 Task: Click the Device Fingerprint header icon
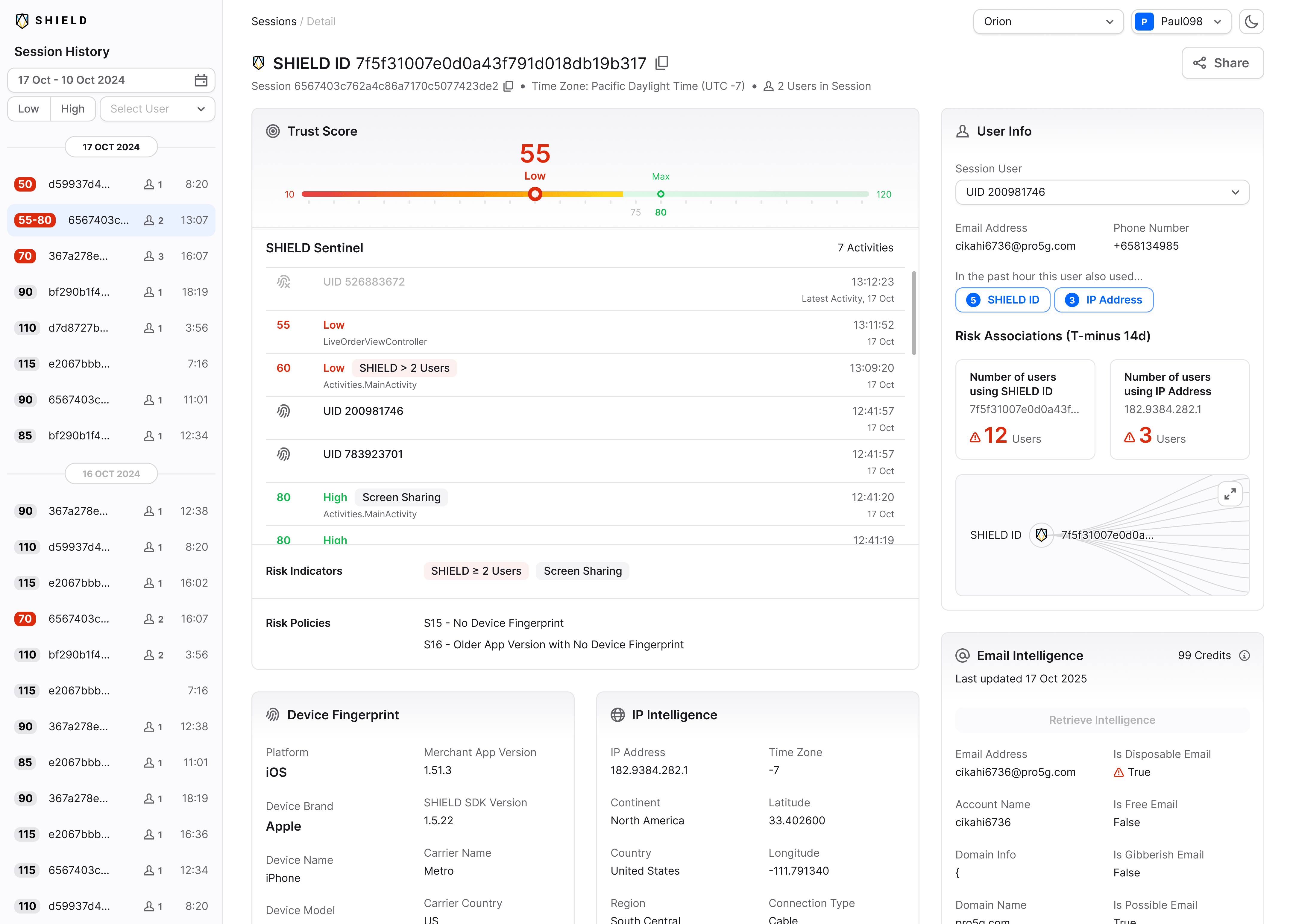(273, 714)
